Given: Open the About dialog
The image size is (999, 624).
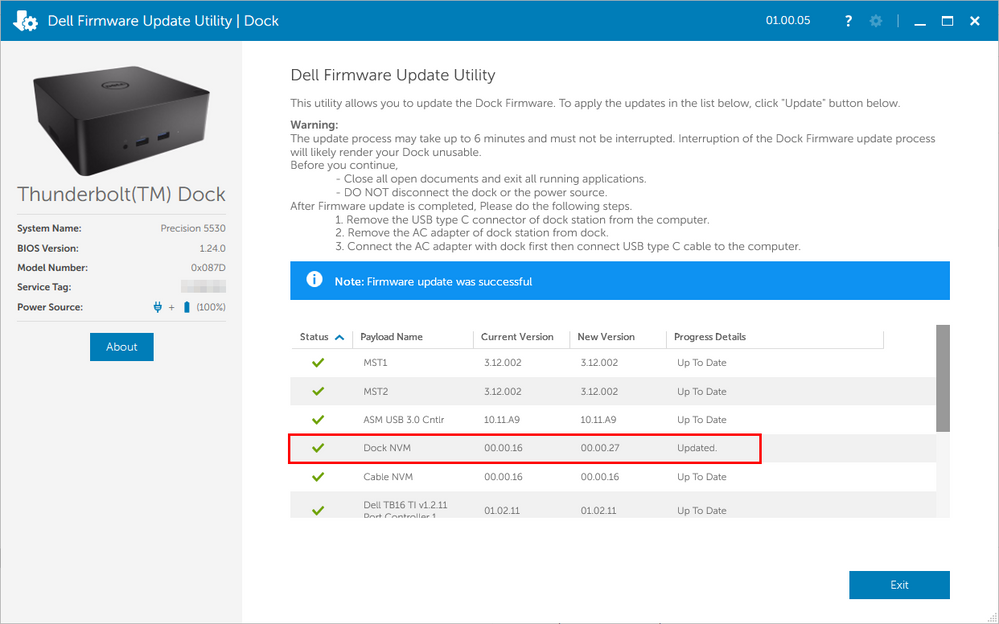Looking at the screenshot, I should click(122, 347).
